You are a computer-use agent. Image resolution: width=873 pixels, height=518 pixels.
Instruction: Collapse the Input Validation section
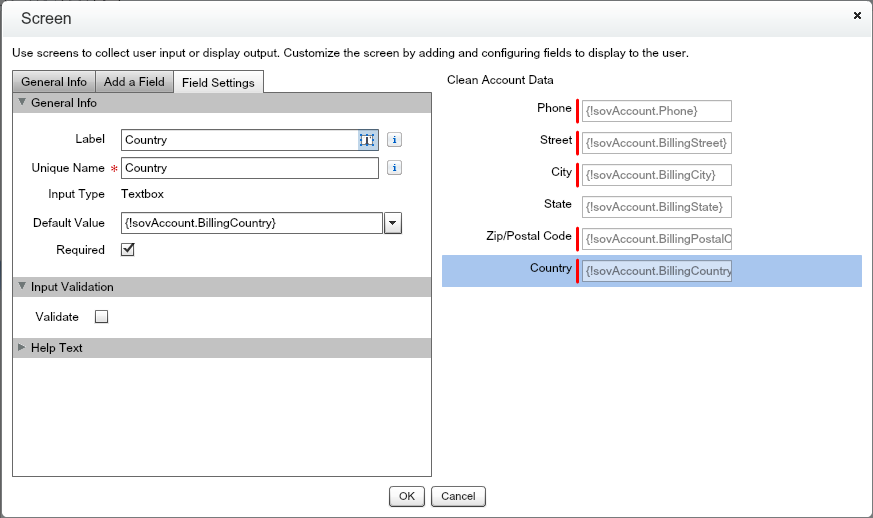[23, 287]
